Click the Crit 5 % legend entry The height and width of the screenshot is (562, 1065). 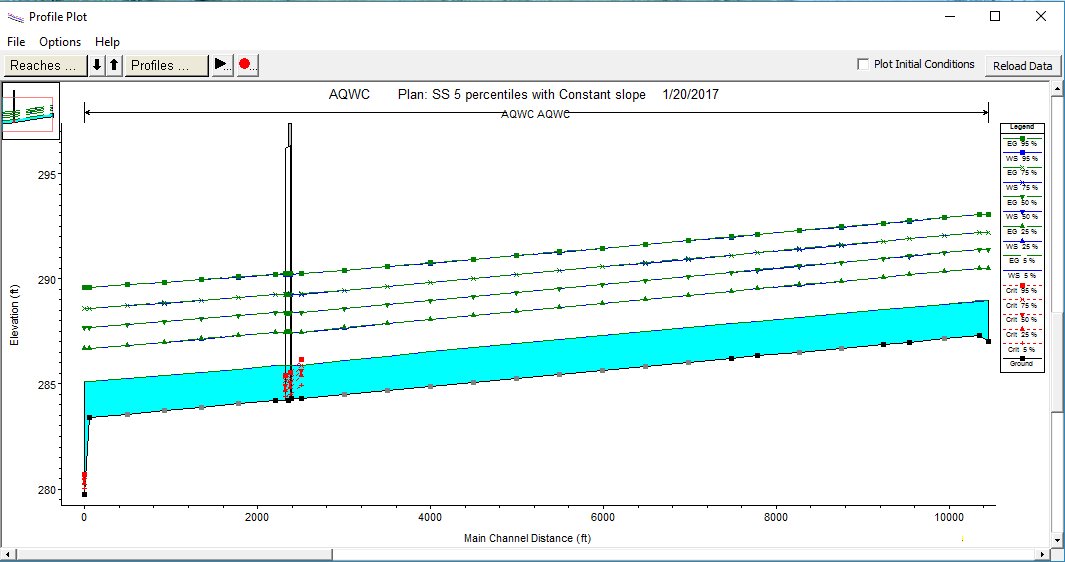pyautogui.click(x=1022, y=349)
